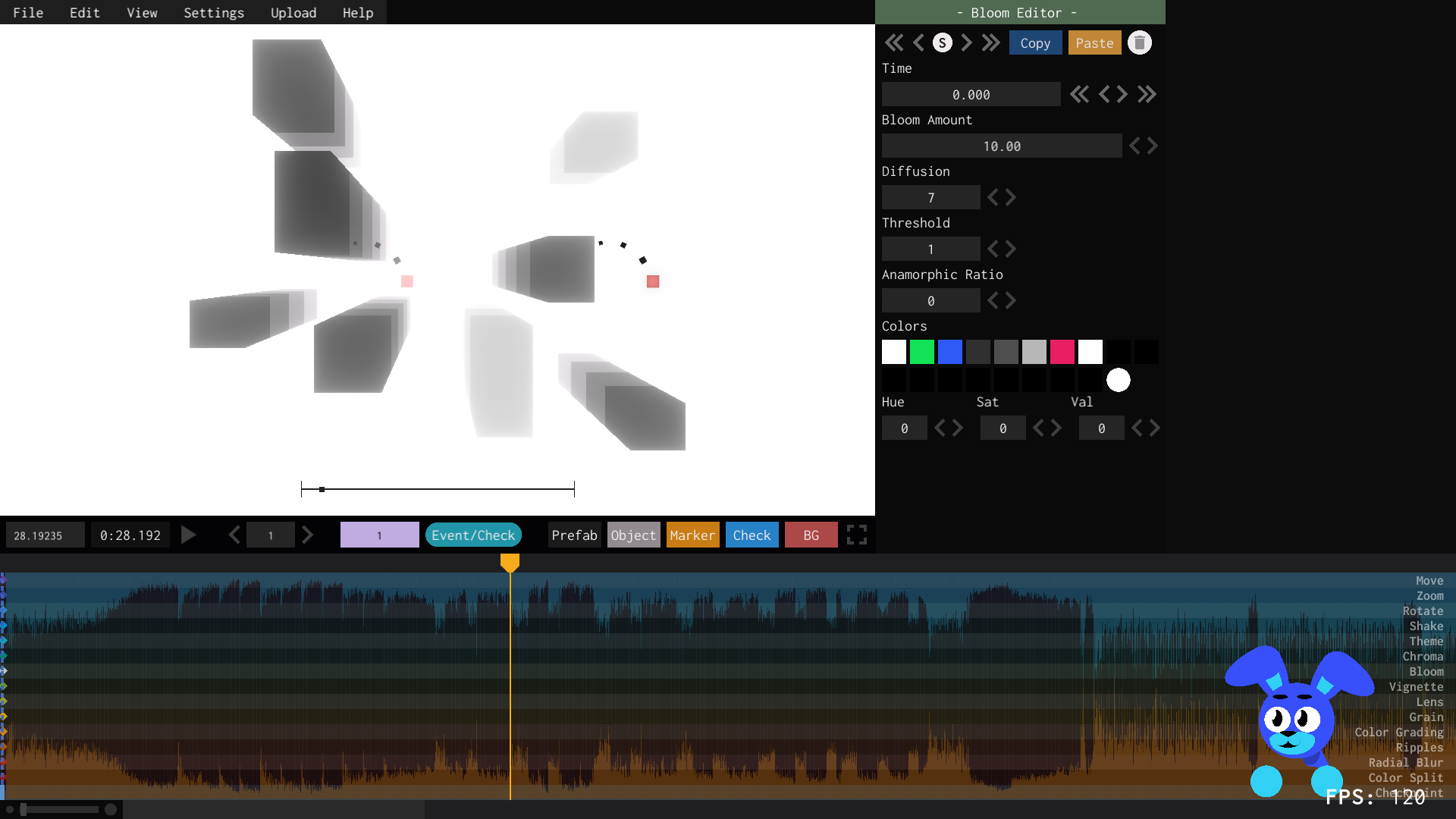Screen dimensions: 1456x819
Task: Decrease the Diffusion value
Action: 993,198
